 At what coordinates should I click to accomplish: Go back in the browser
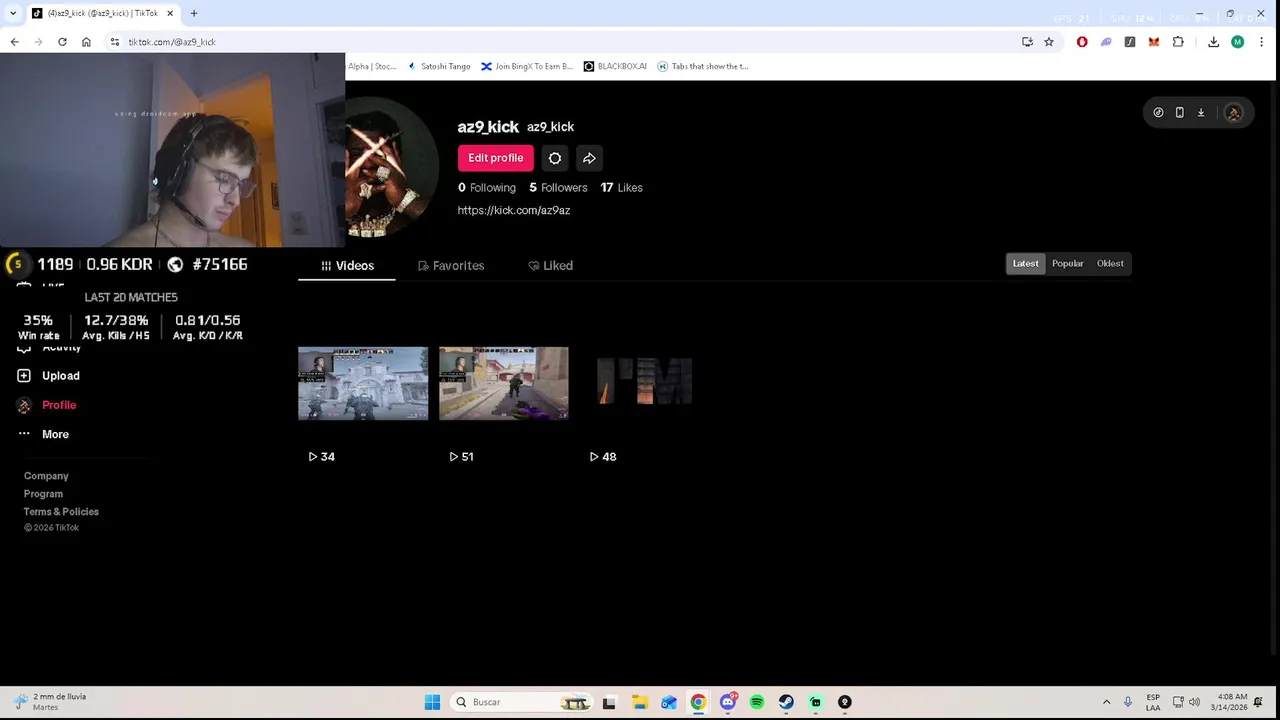click(x=14, y=42)
